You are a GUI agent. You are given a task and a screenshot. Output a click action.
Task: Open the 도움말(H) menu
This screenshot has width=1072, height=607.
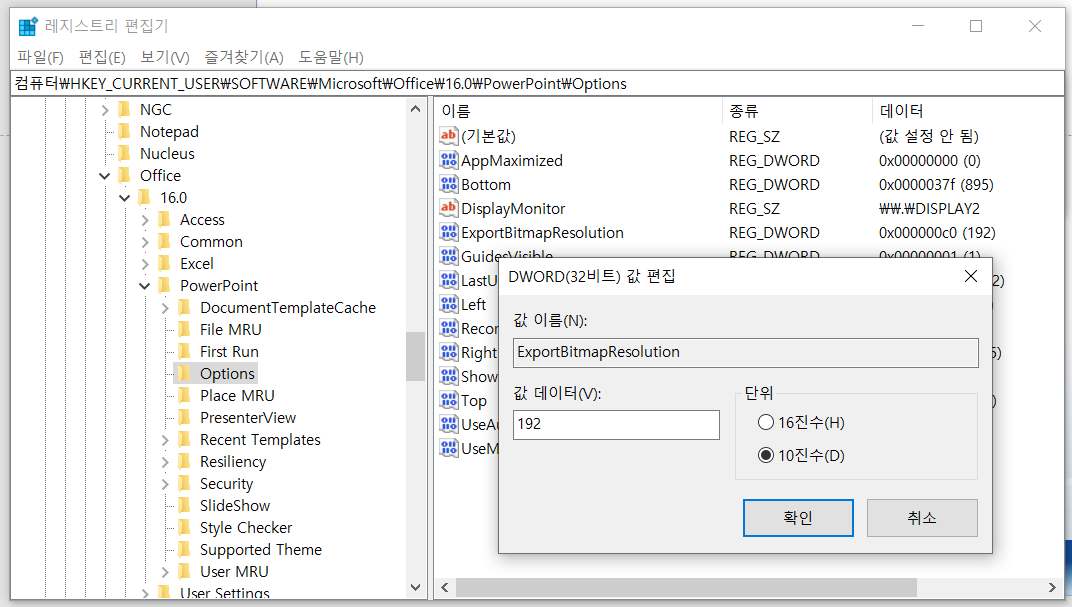coord(331,57)
